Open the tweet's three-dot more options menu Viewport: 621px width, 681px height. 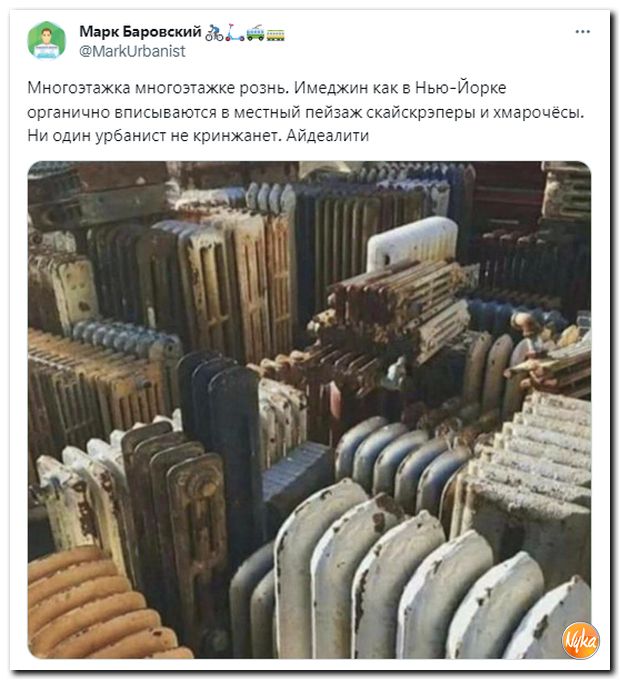pyautogui.click(x=582, y=32)
